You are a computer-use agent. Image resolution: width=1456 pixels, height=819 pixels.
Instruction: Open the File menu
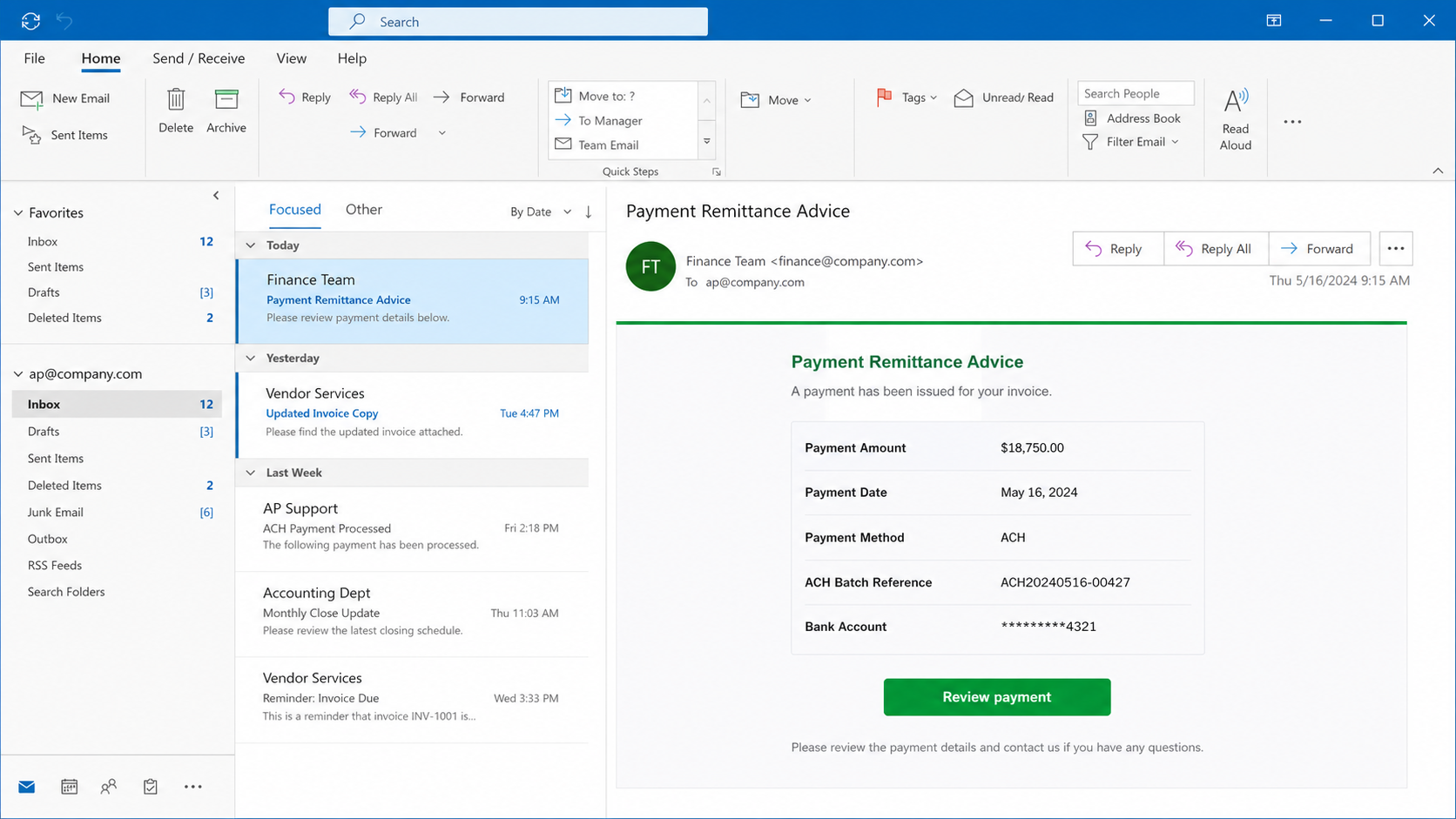(x=35, y=58)
